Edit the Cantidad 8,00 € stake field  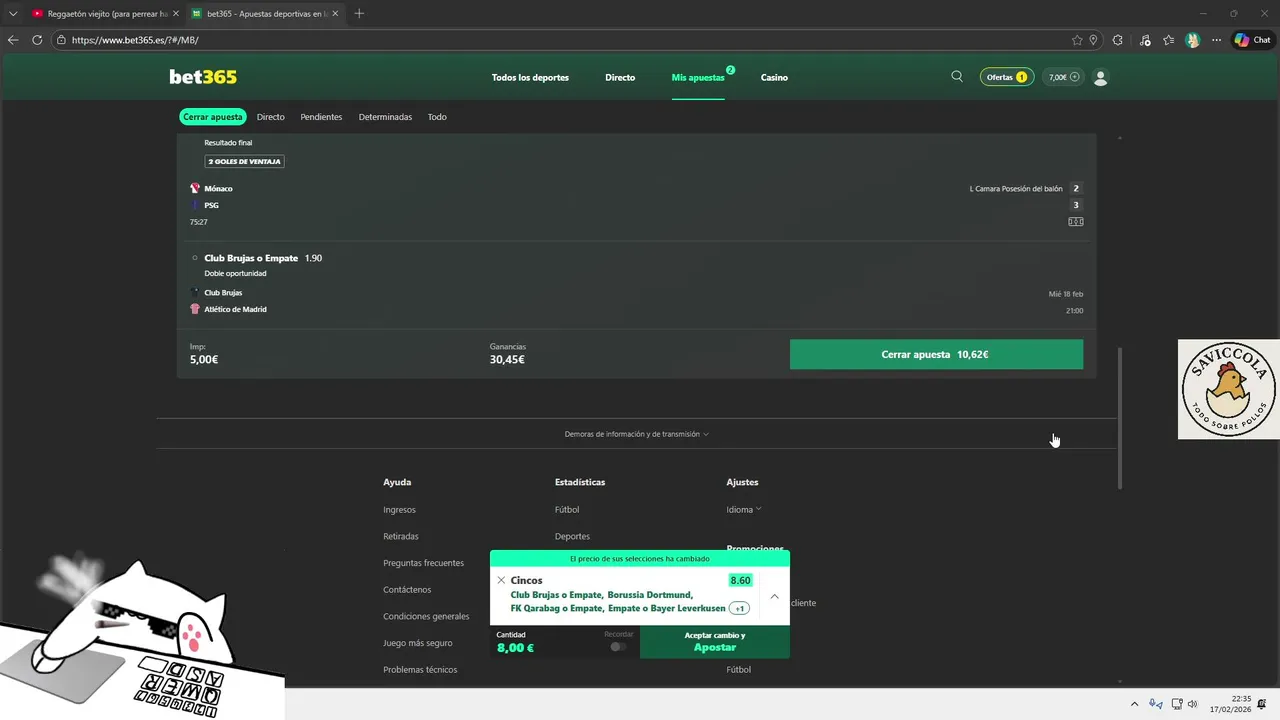(x=565, y=641)
